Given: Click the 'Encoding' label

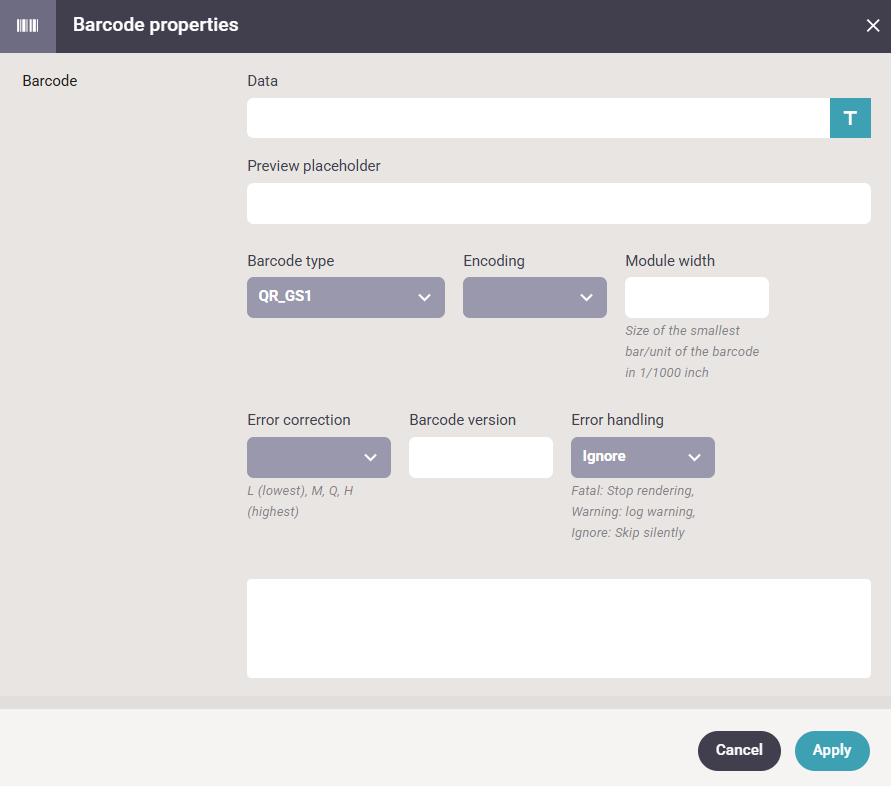Looking at the screenshot, I should (494, 261).
